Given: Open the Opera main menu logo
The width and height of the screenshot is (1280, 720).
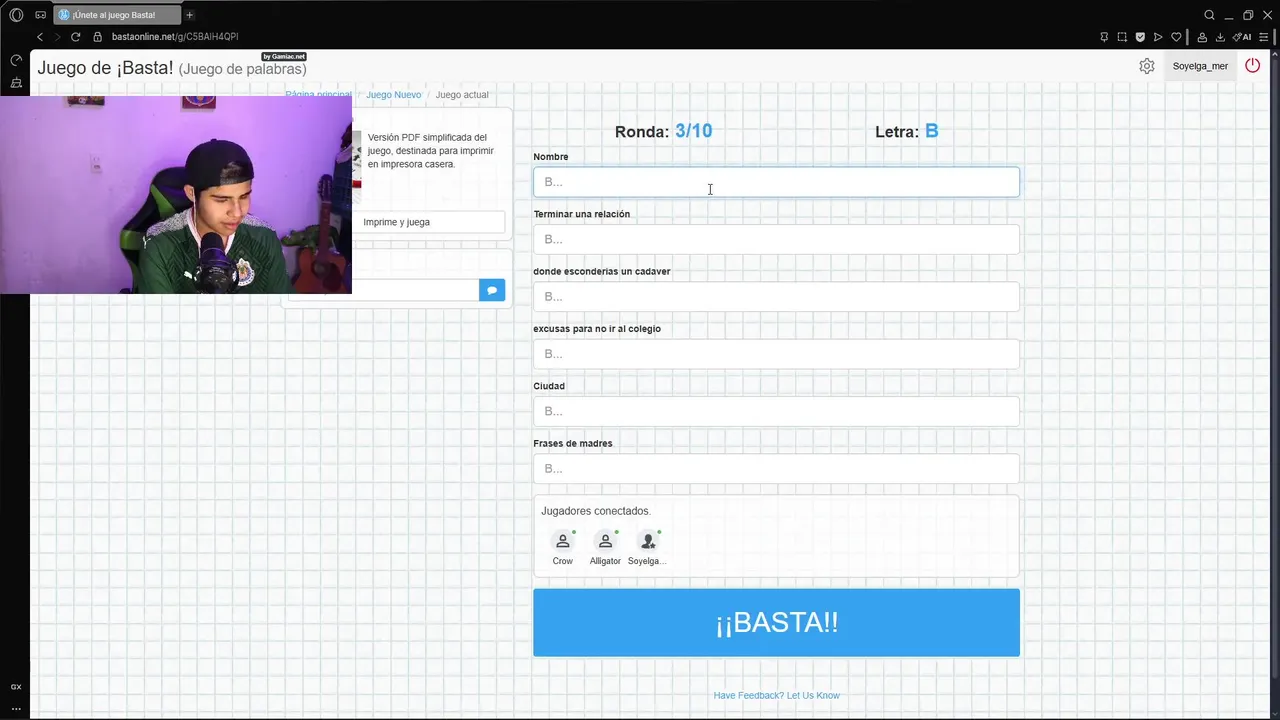Looking at the screenshot, I should [16, 15].
